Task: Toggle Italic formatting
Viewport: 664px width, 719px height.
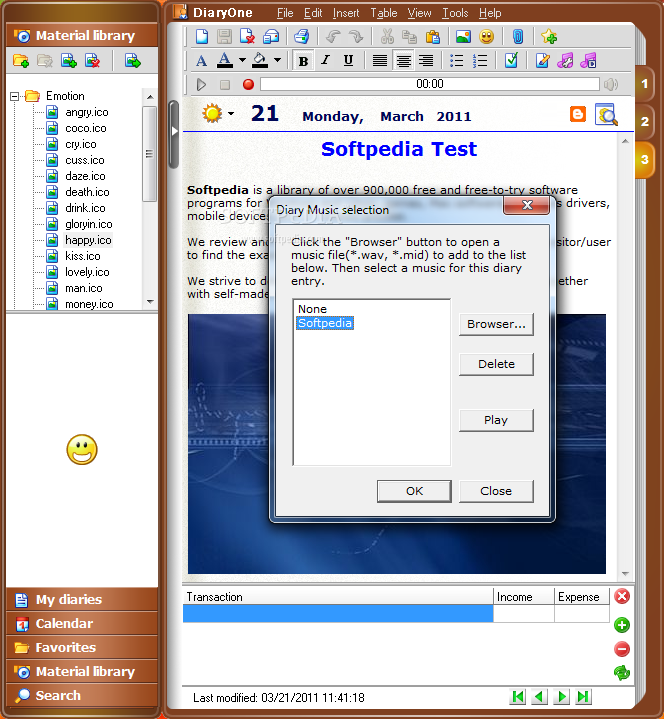Action: click(326, 60)
